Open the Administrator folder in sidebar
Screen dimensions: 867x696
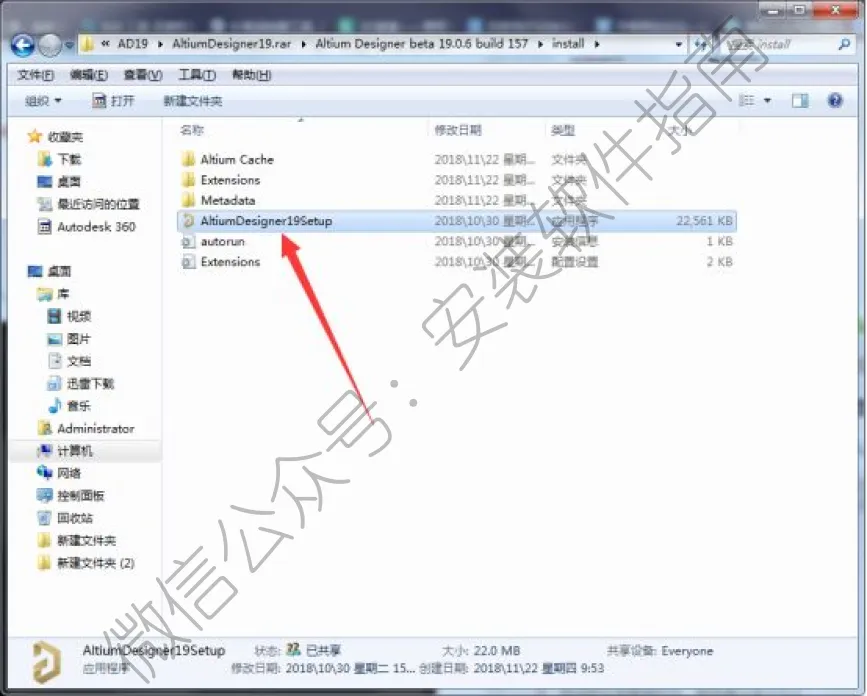click(96, 428)
